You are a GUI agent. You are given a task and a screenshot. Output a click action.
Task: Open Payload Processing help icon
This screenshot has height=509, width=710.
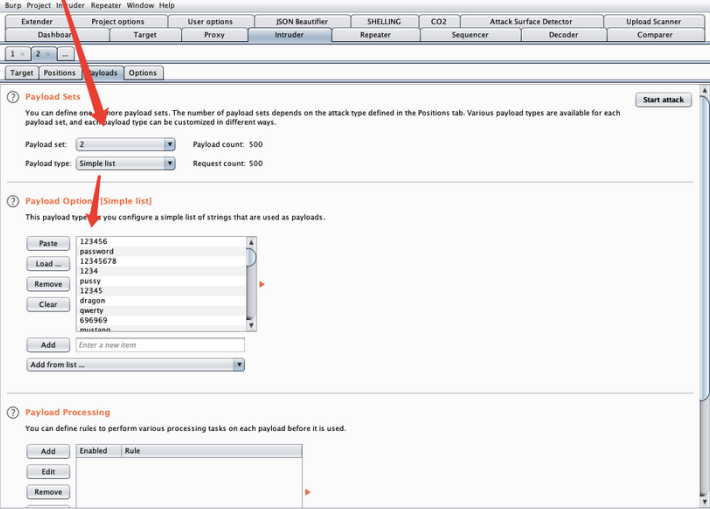13,413
